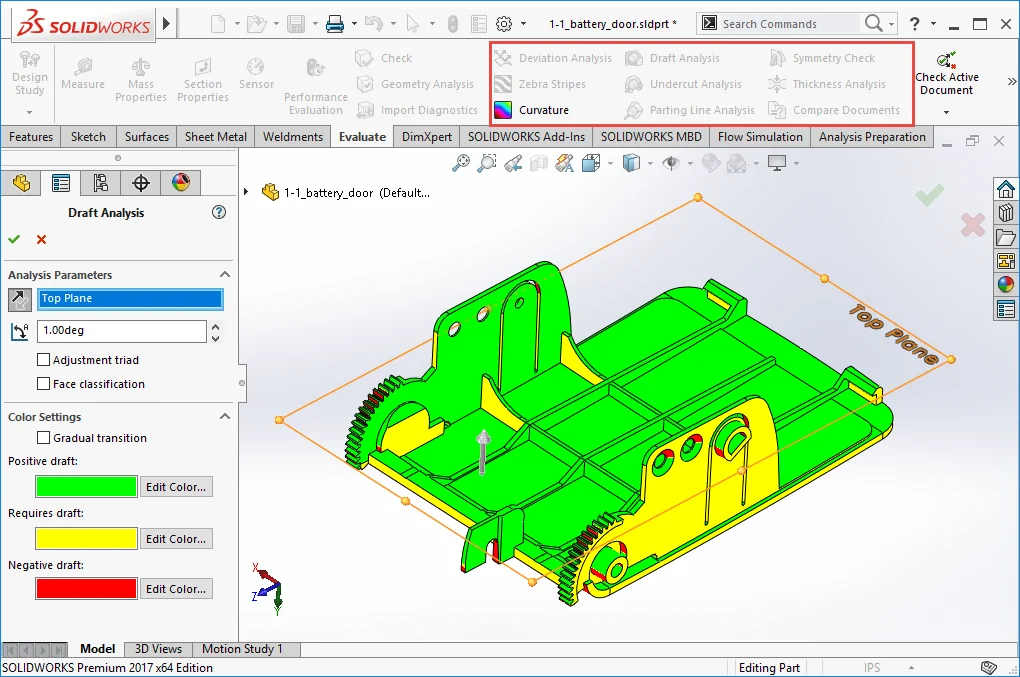Open SOLIDWORKS Resources home icon in task pane
Image resolution: width=1020 pixels, height=677 pixels.
(x=1006, y=189)
